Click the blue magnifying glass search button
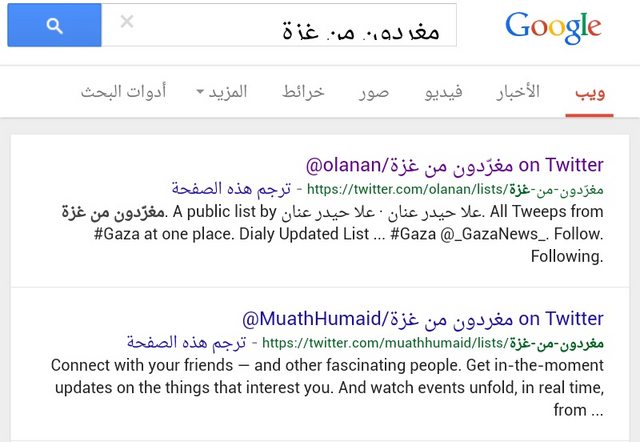 (x=54, y=25)
